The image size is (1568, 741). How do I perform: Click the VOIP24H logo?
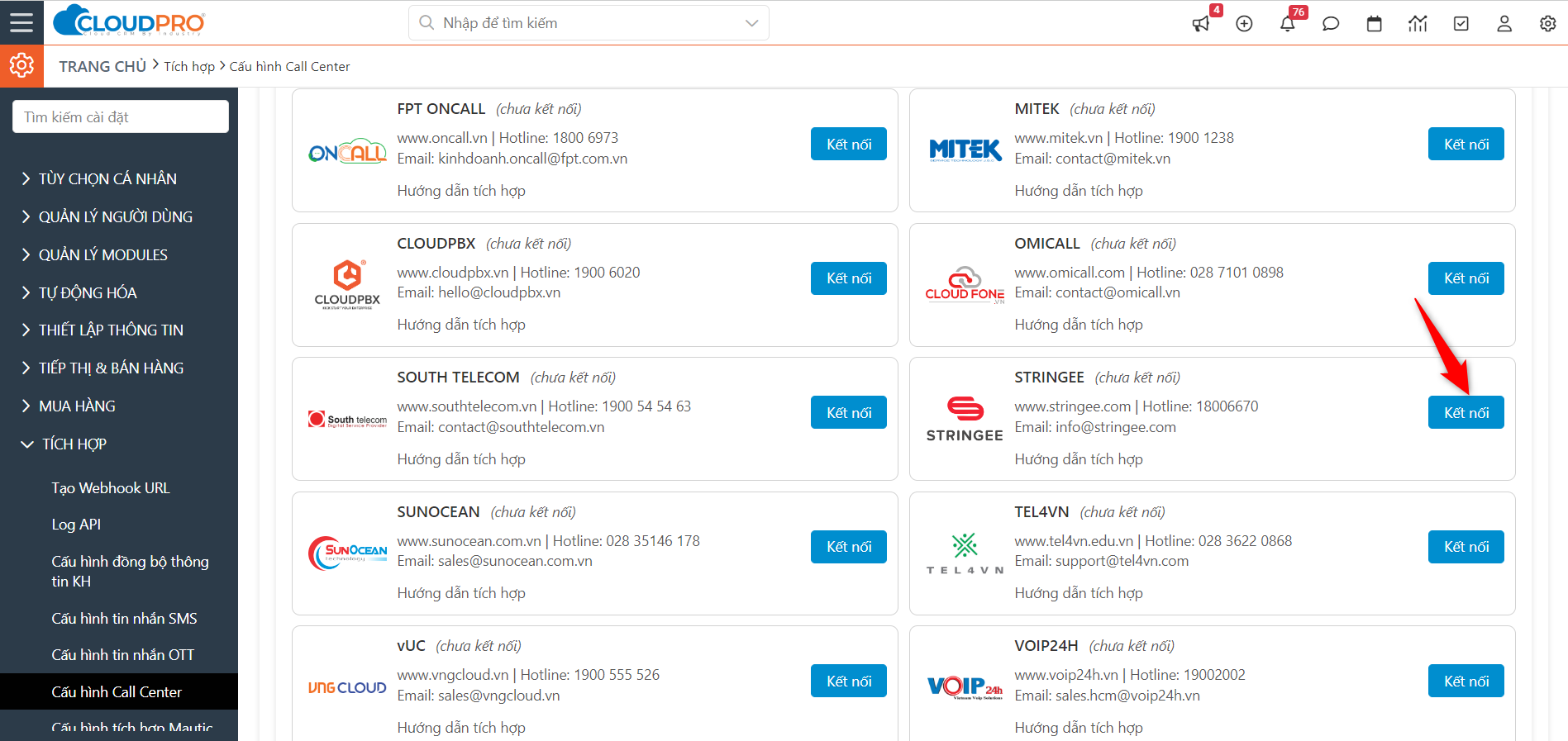click(x=965, y=686)
